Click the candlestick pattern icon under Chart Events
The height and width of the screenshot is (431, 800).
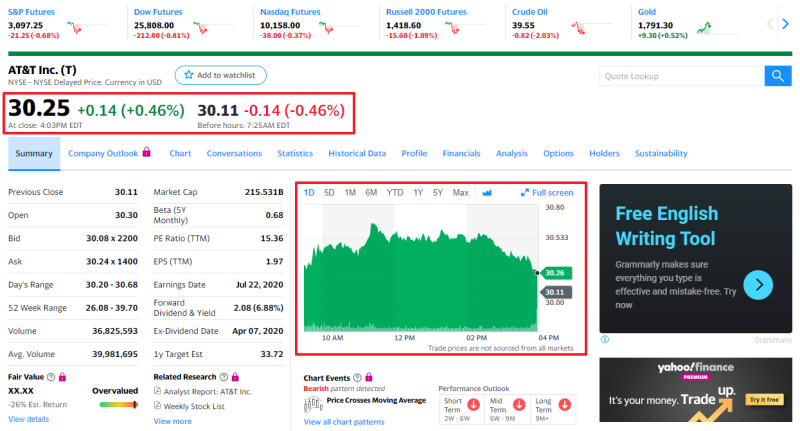click(x=313, y=405)
